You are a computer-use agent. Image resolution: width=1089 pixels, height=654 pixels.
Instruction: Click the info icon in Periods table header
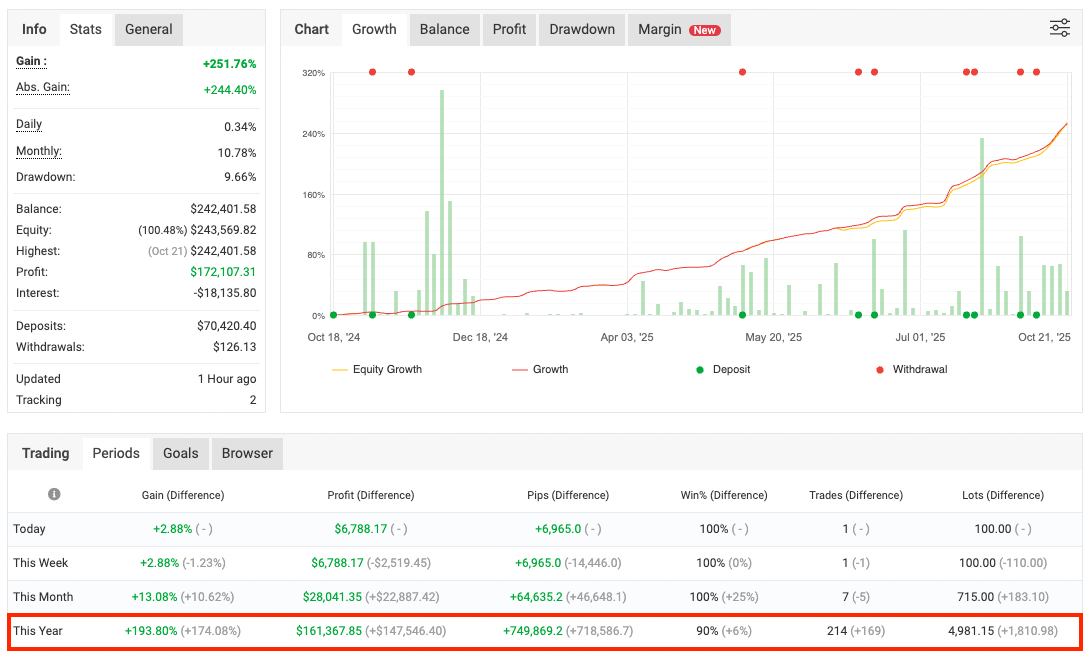pyautogui.click(x=54, y=494)
